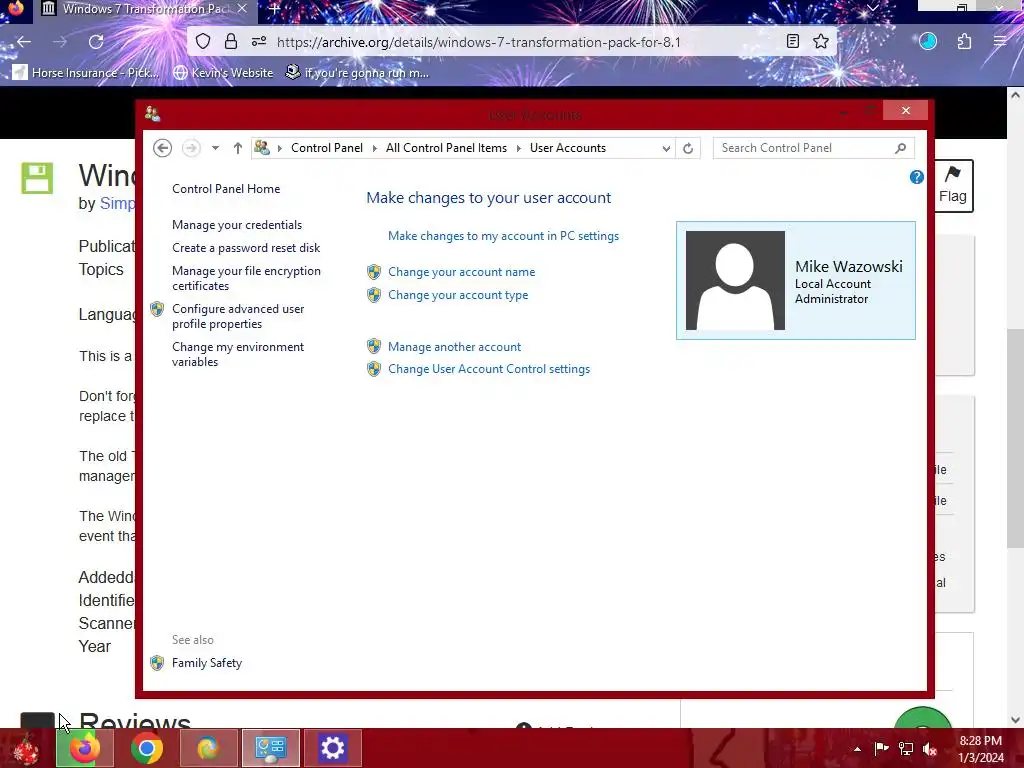
Task: Open Google Chrome from the taskbar
Action: point(146,748)
